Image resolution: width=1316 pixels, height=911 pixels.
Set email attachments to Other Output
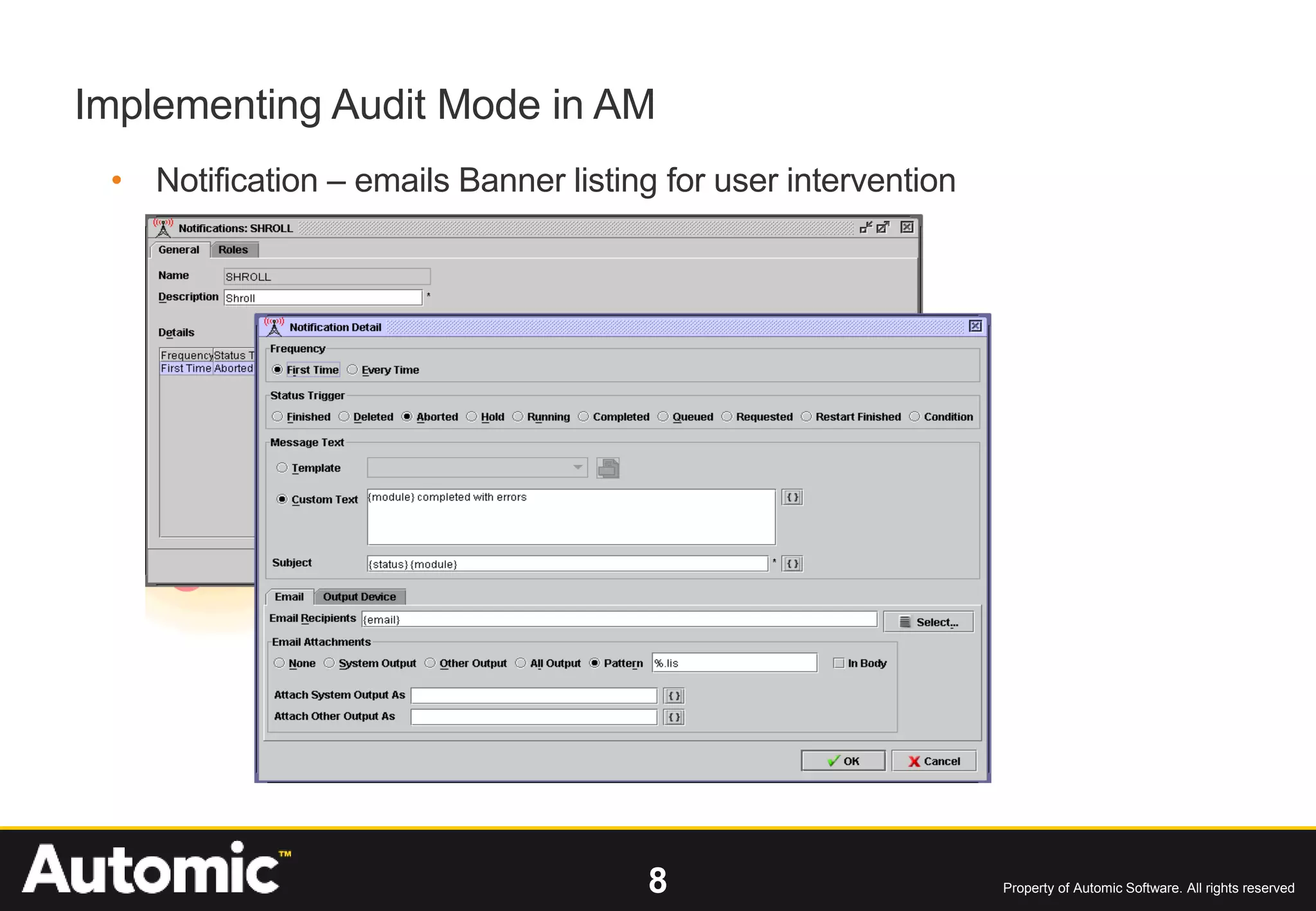tap(466, 664)
